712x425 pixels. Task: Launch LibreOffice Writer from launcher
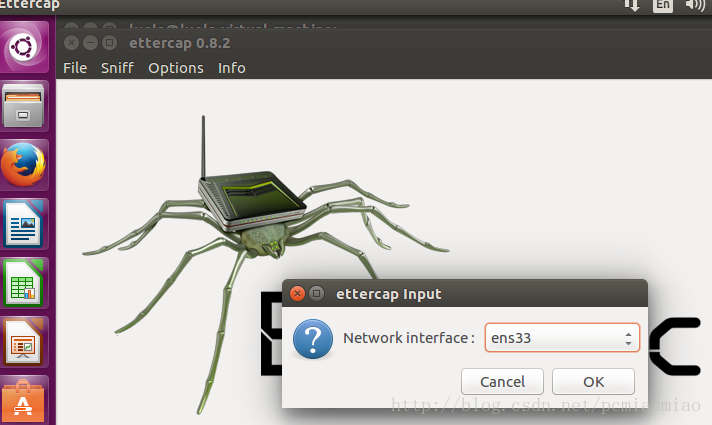[23, 224]
